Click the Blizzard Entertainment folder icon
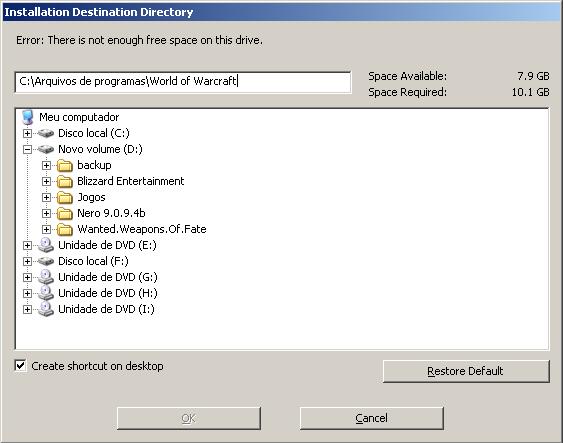 pos(65,181)
